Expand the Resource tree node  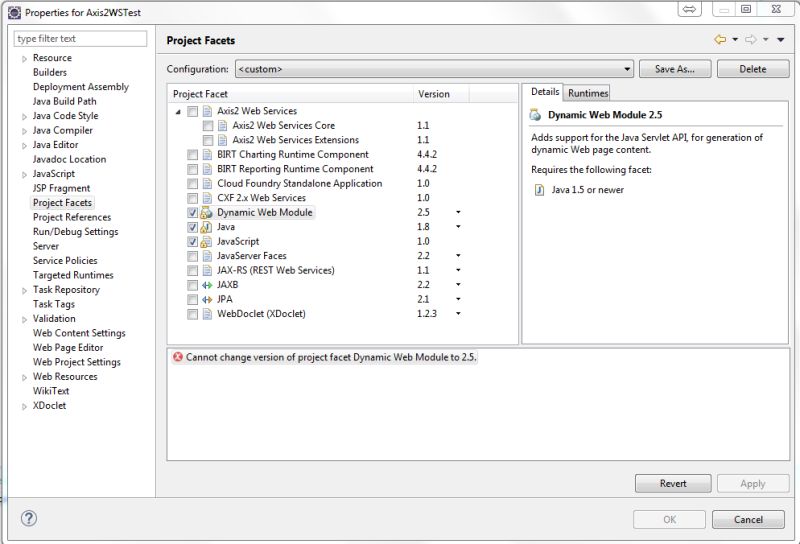[24, 59]
